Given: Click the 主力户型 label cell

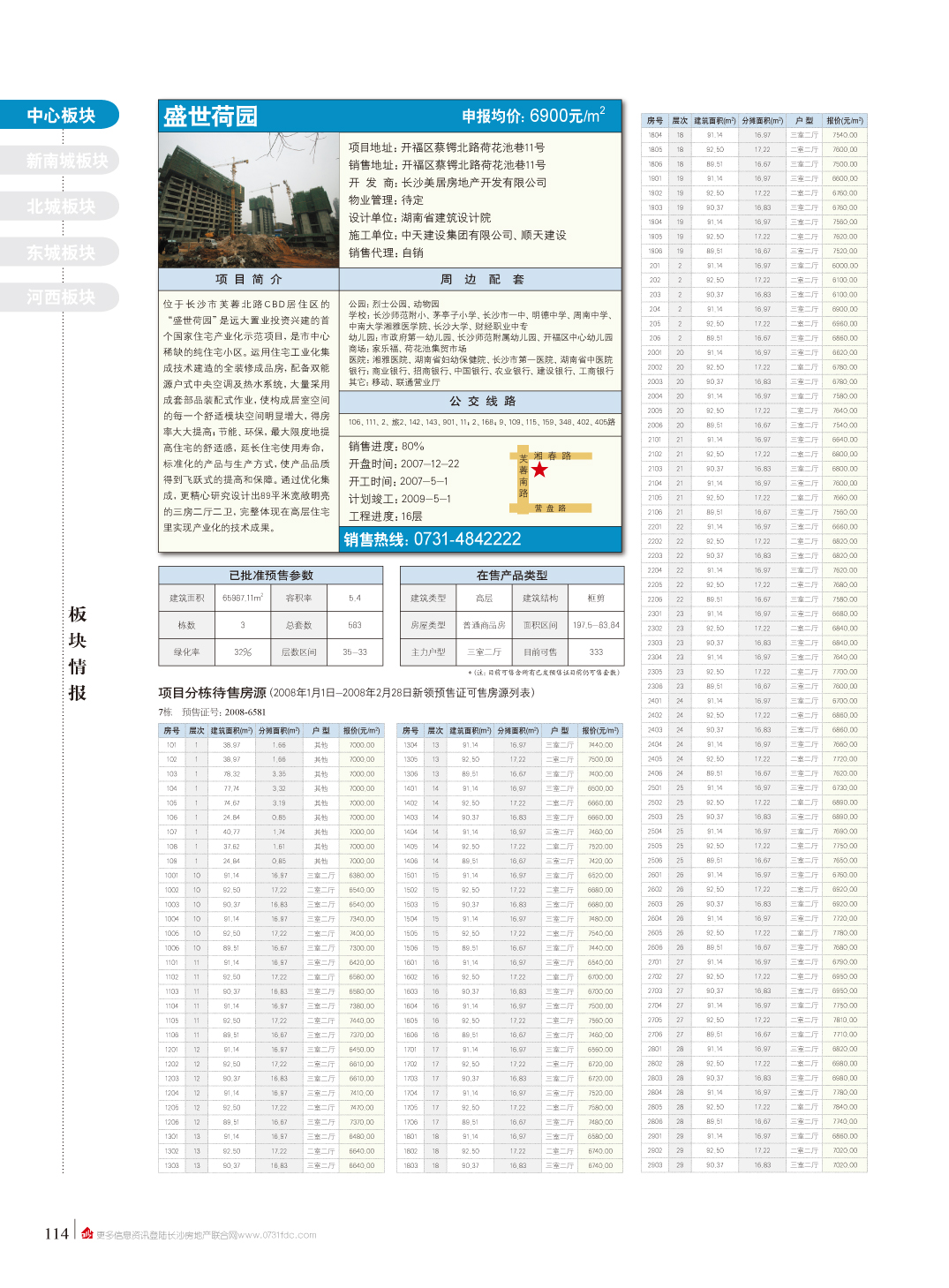Looking at the screenshot, I should pos(428,652).
